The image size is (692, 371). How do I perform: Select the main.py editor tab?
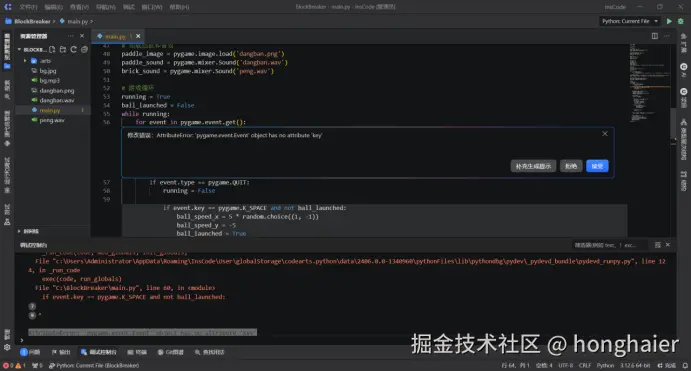[116, 36]
